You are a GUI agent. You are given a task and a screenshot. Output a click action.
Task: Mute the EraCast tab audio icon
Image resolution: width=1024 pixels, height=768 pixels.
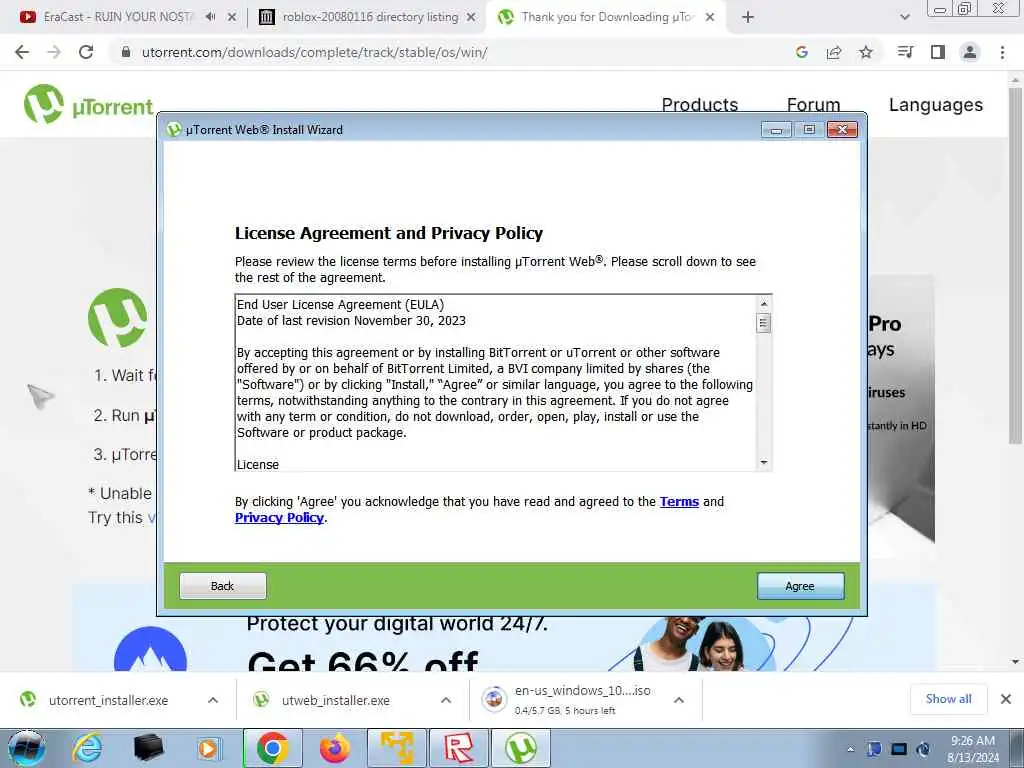tap(210, 17)
